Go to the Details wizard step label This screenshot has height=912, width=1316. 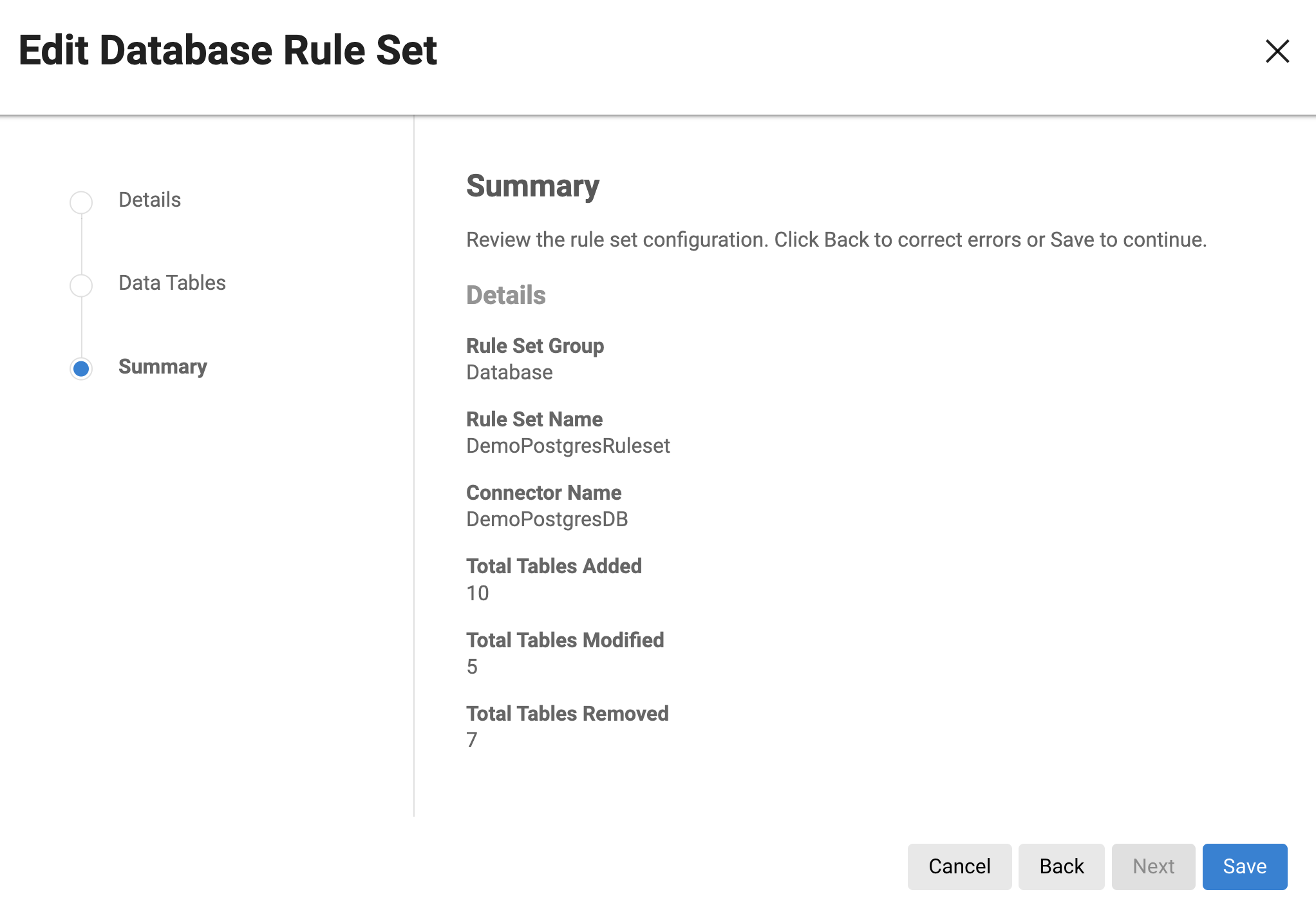149,200
